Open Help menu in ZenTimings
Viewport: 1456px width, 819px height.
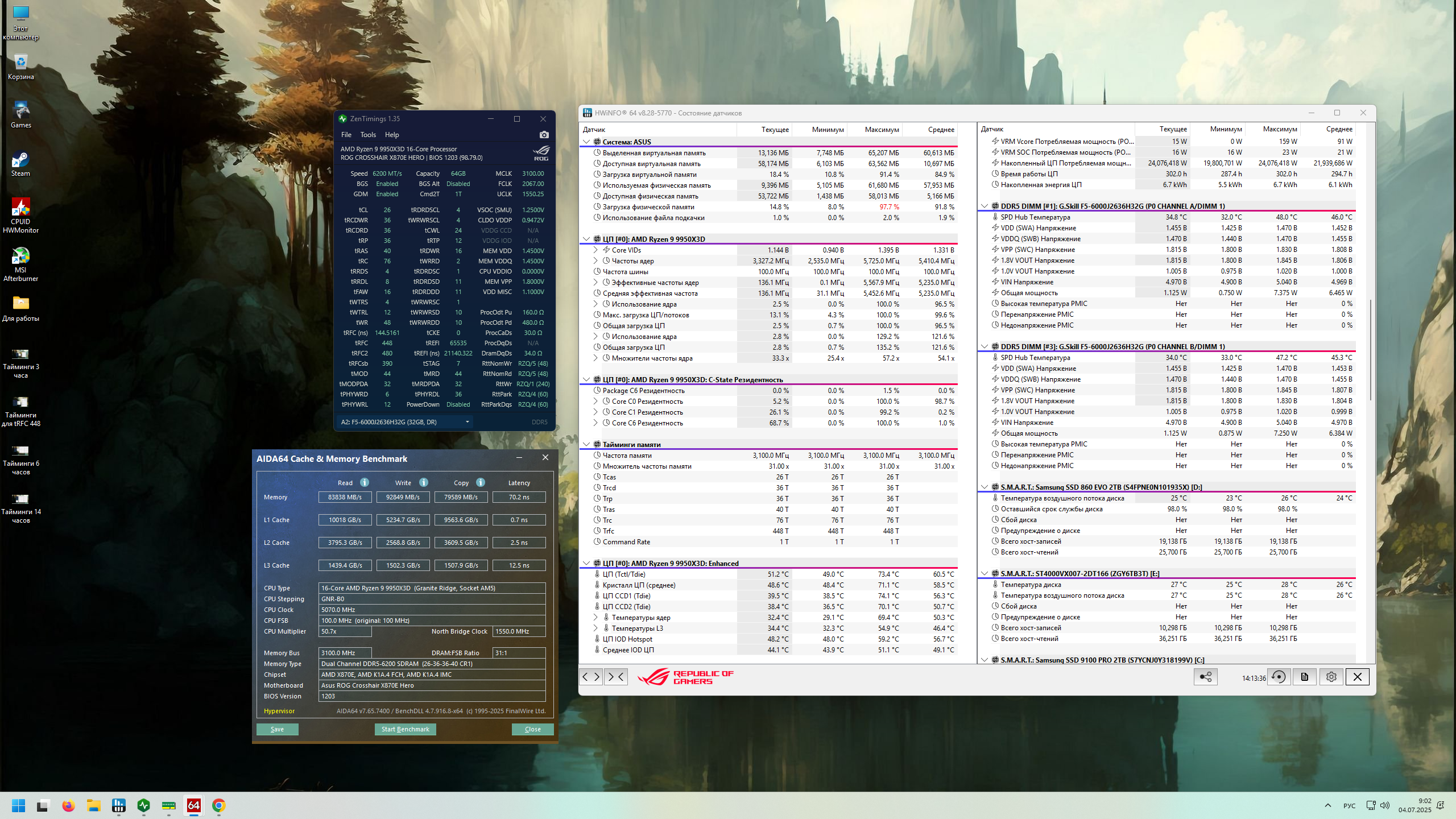pyautogui.click(x=392, y=135)
